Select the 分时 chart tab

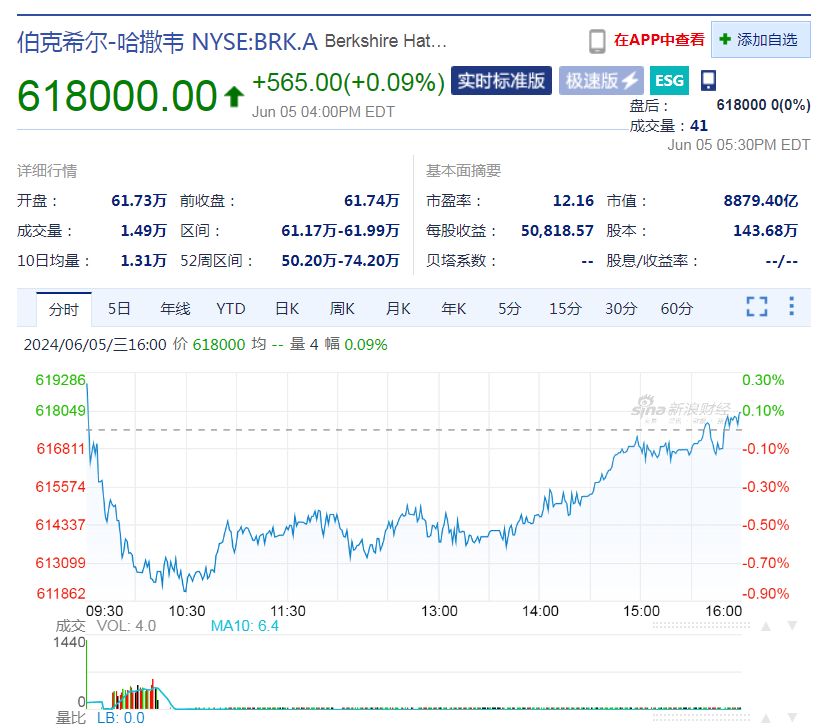pos(64,309)
